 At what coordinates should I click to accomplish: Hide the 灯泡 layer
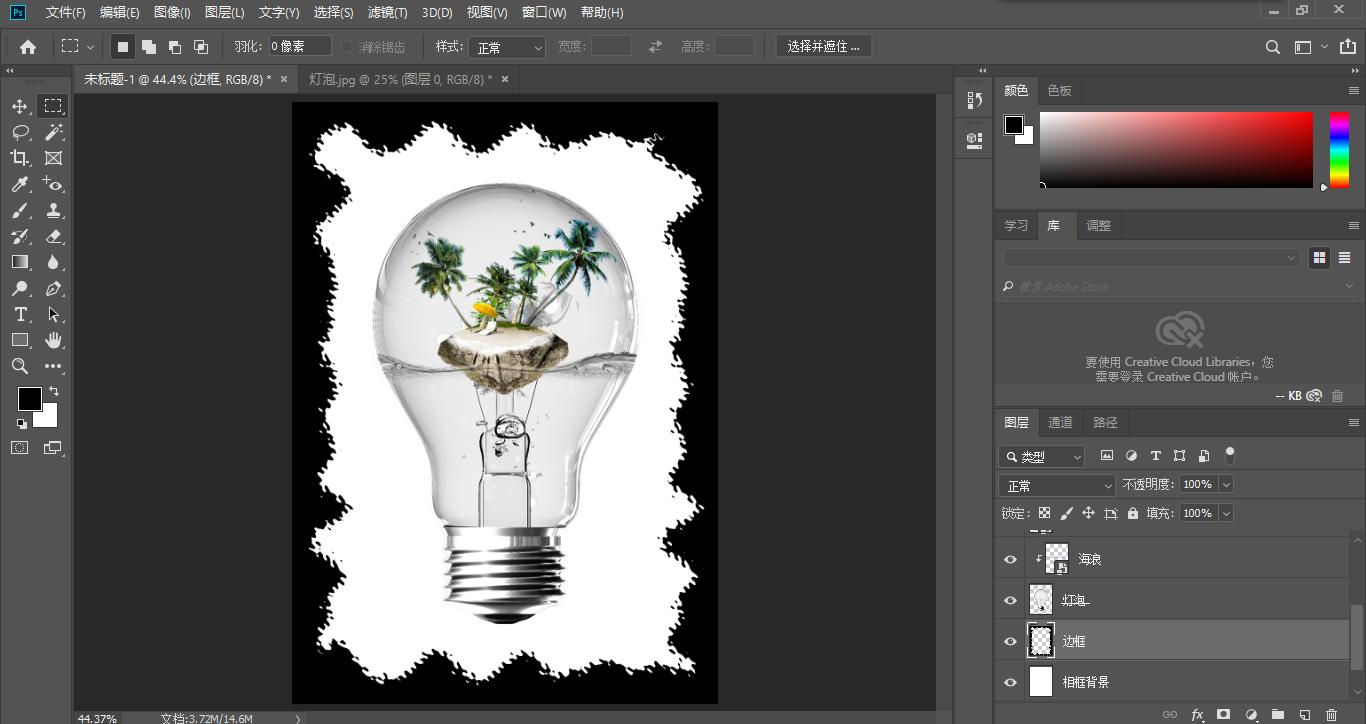click(x=1010, y=601)
